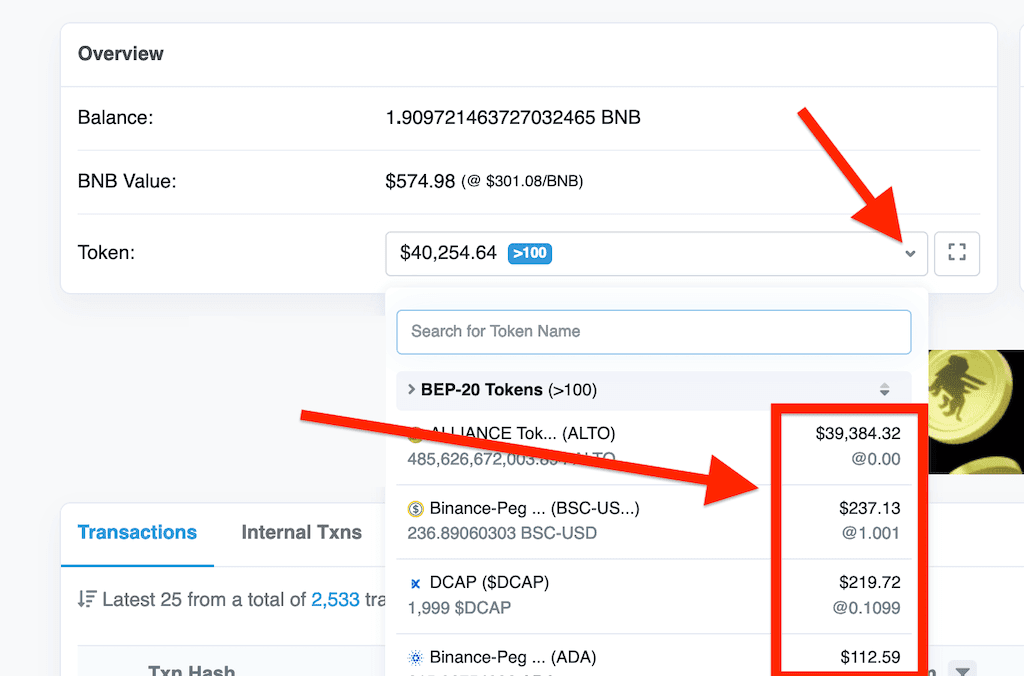Click the sort icon beside Latest 25
Image resolution: width=1024 pixels, height=676 pixels.
87,599
